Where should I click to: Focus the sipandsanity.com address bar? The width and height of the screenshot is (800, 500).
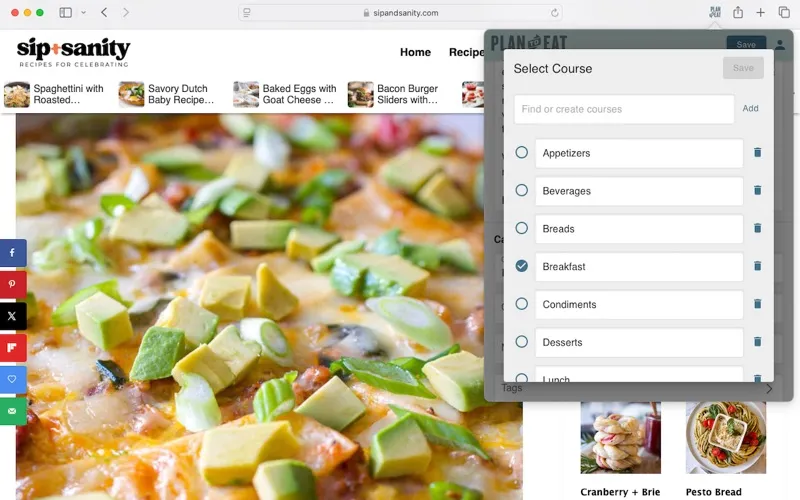(401, 13)
